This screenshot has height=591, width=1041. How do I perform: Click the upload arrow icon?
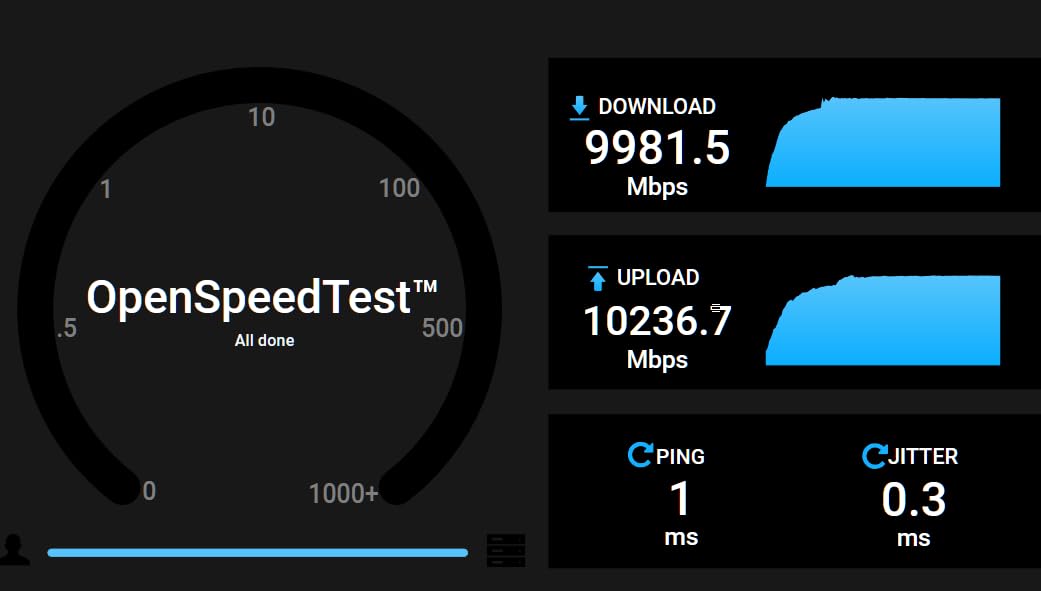(597, 279)
